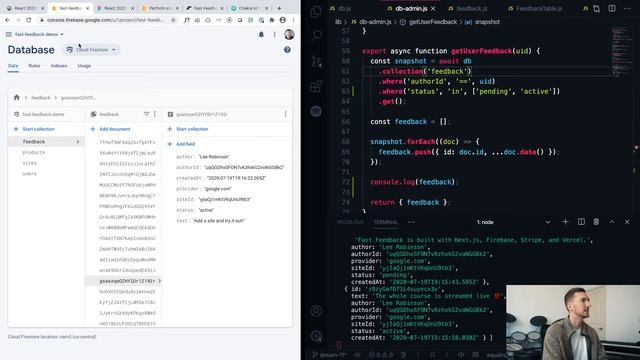This screenshot has height=360, width=640.
Task: Open the Cloud Firestore database selector
Action: [x=91, y=50]
